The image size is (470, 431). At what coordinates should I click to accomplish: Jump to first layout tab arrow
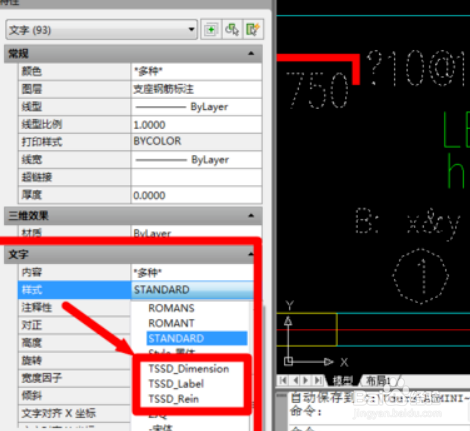(x=283, y=380)
